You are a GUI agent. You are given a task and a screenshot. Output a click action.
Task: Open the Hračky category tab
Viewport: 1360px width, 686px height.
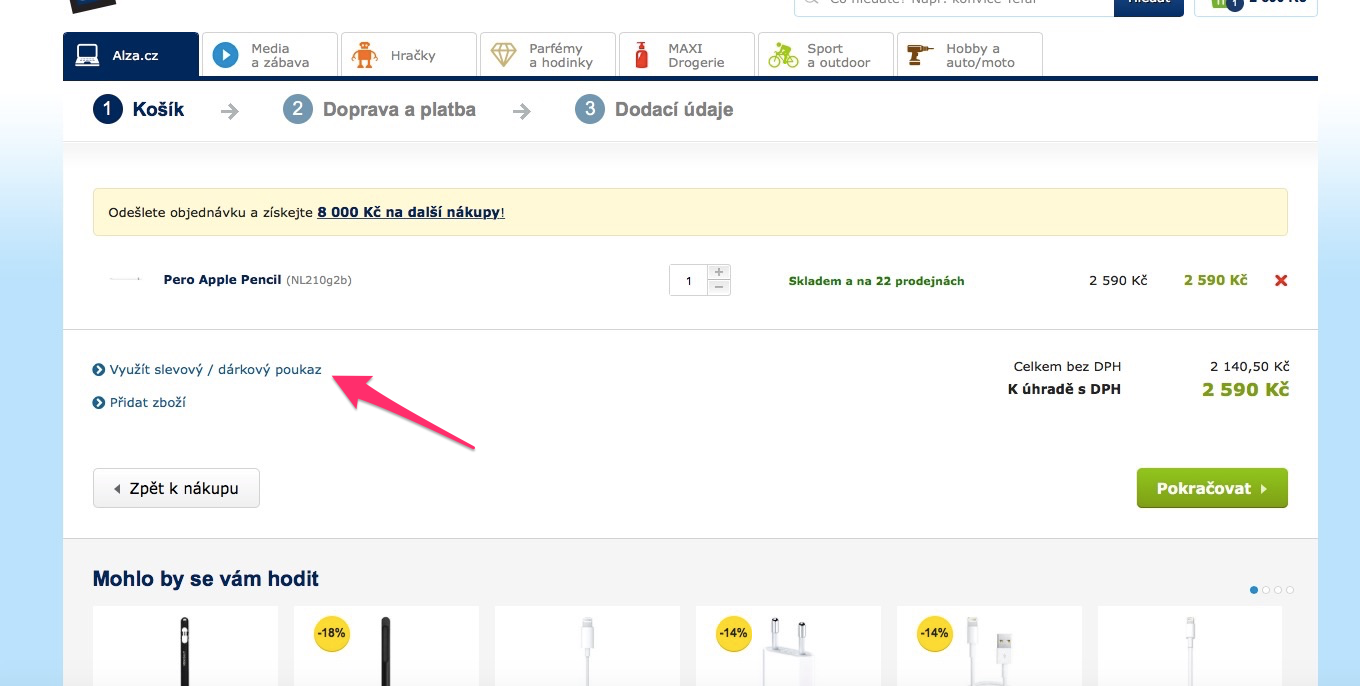pyautogui.click(x=408, y=55)
